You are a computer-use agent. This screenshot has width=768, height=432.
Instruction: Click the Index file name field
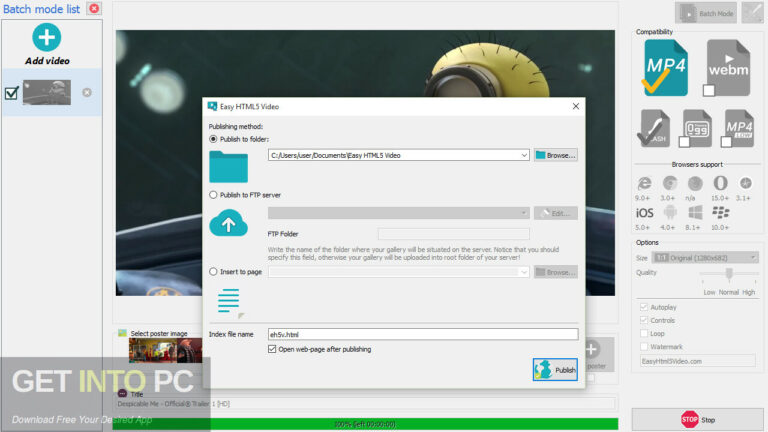[x=423, y=335]
